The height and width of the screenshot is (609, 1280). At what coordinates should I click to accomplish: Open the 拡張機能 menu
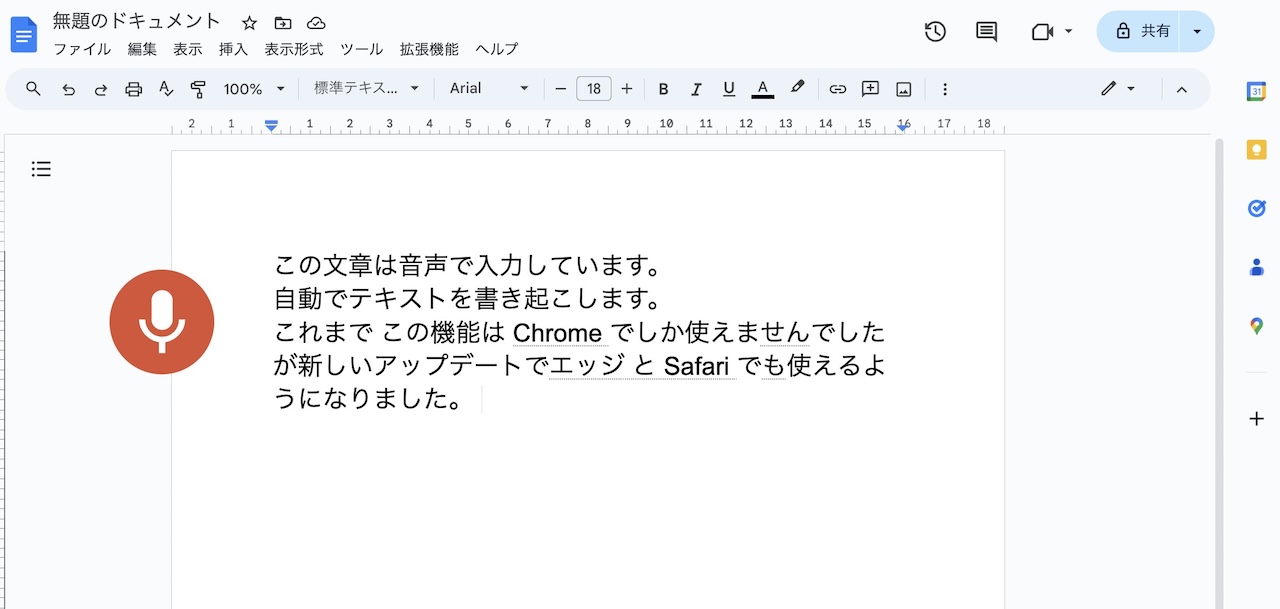pos(429,49)
